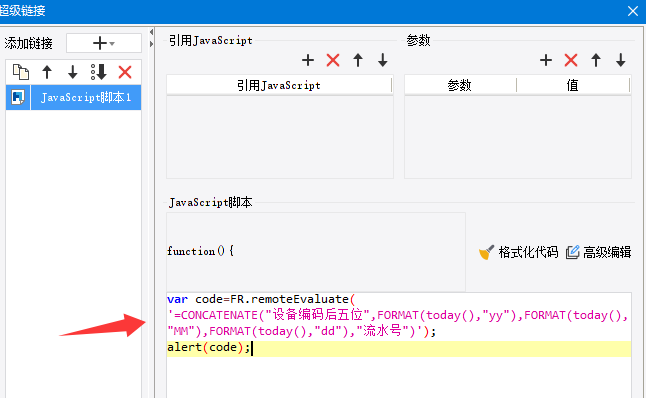Collapse the left panel with splitter arrow
This screenshot has width=646, height=398.
[151, 32]
